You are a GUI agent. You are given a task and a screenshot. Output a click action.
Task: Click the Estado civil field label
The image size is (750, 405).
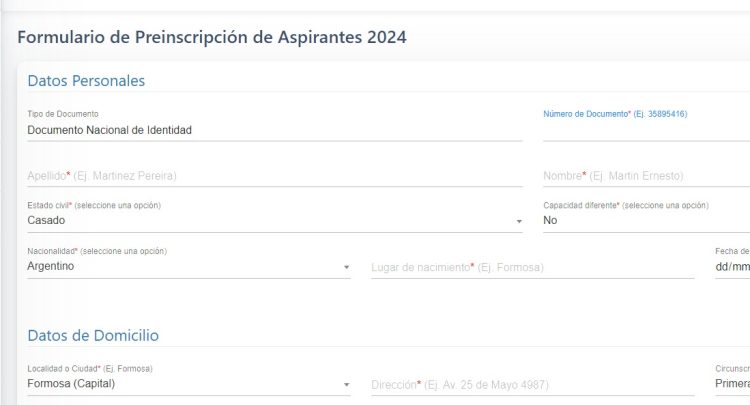point(94,205)
